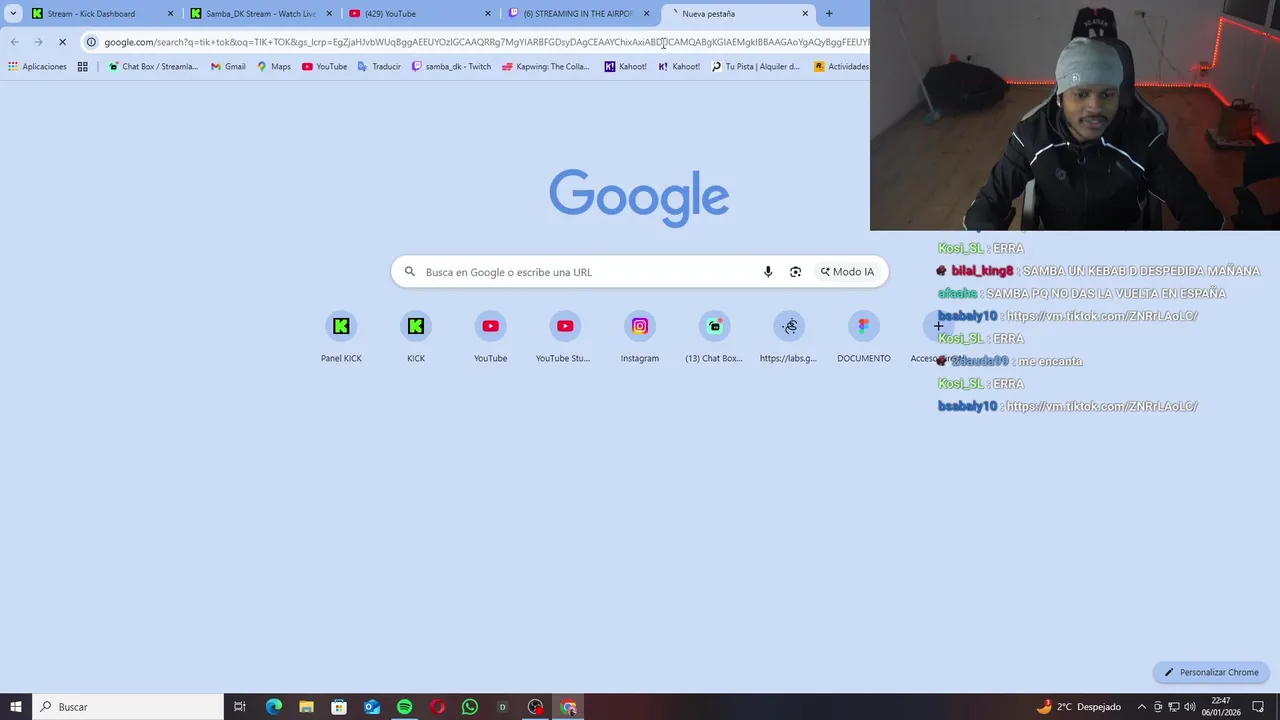
Task: Click the Google search box
Action: (640, 272)
